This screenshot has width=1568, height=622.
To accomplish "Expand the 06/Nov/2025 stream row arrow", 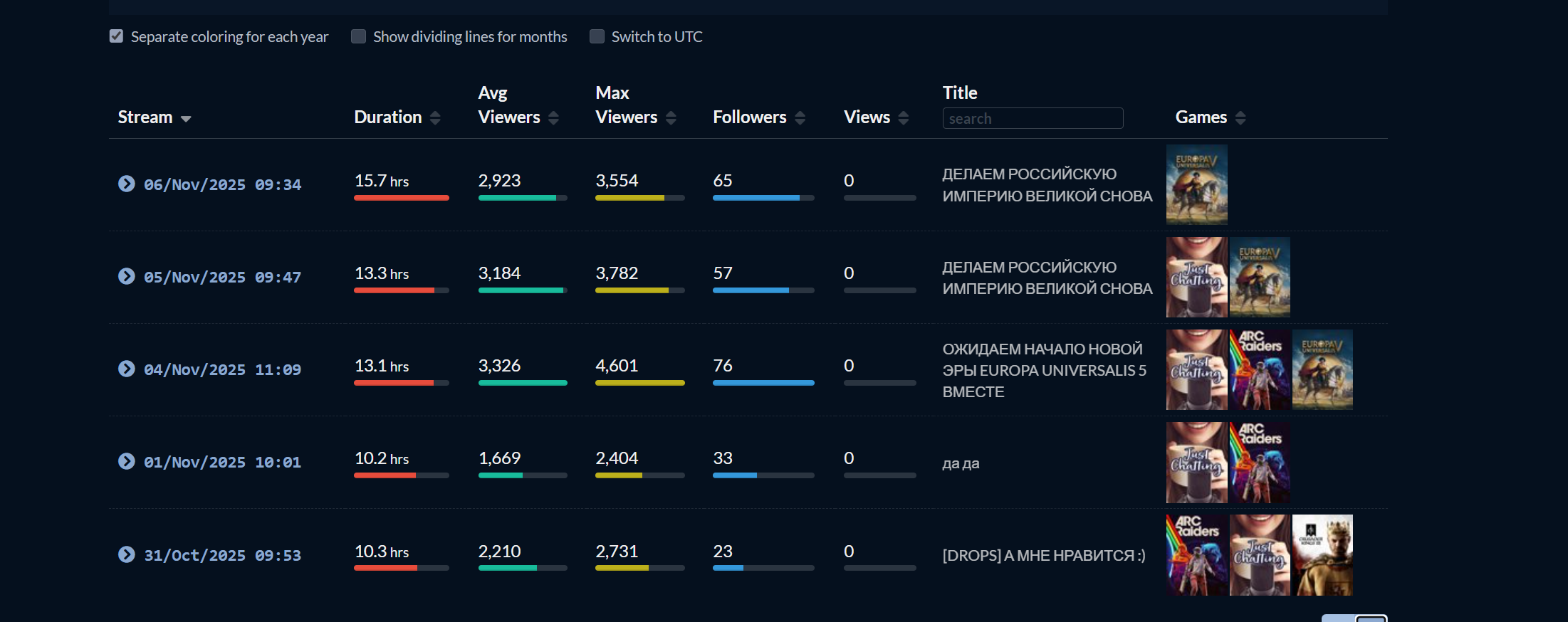I will click(x=126, y=184).
